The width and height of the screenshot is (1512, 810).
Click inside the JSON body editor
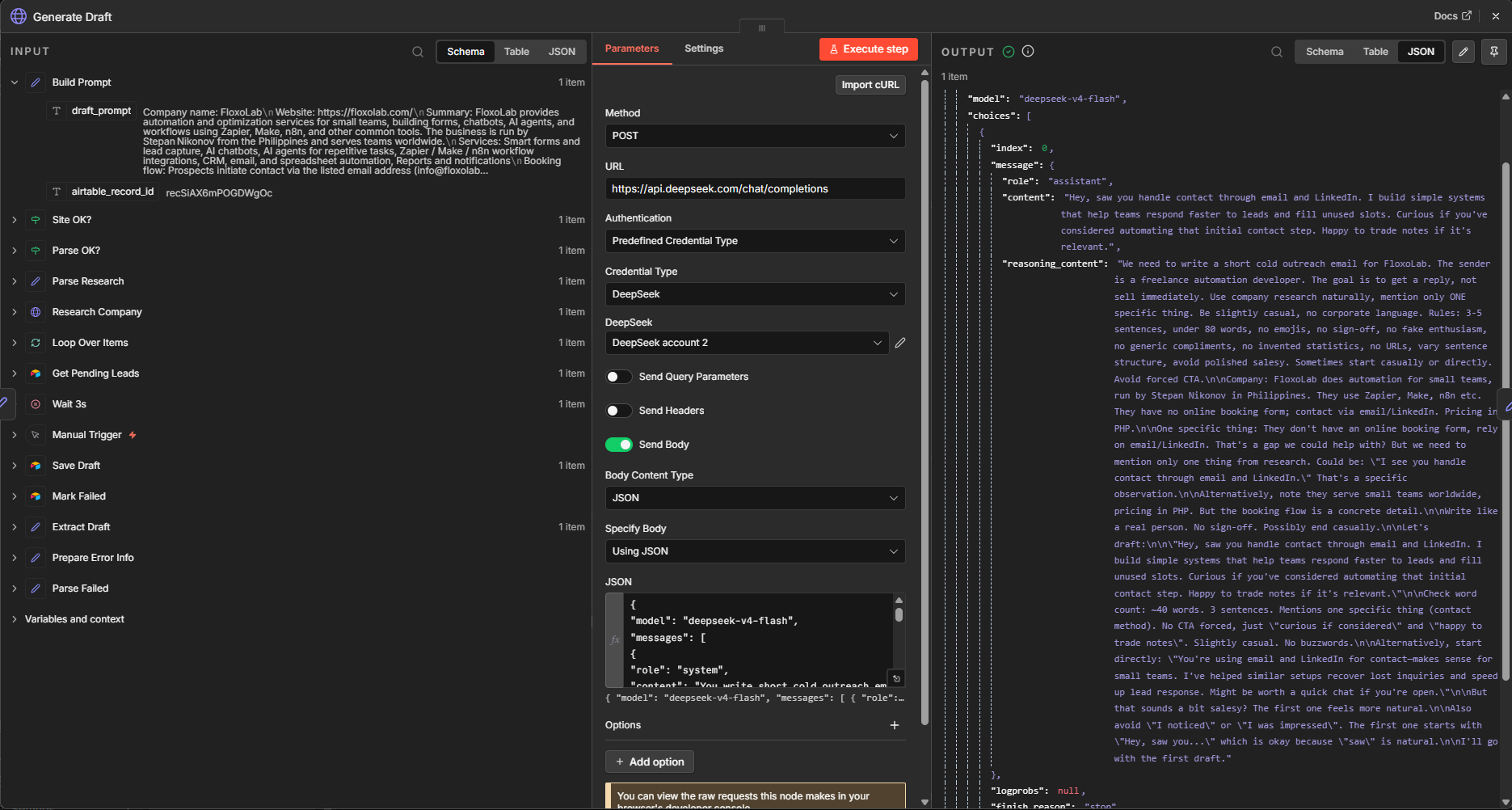(758, 640)
